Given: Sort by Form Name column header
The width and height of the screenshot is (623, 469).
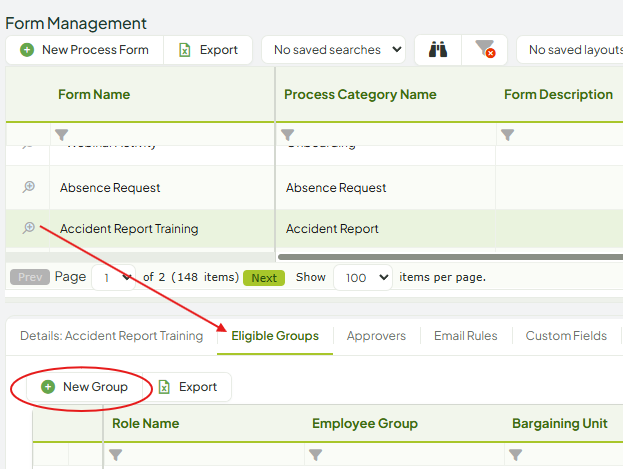Looking at the screenshot, I should [x=94, y=95].
